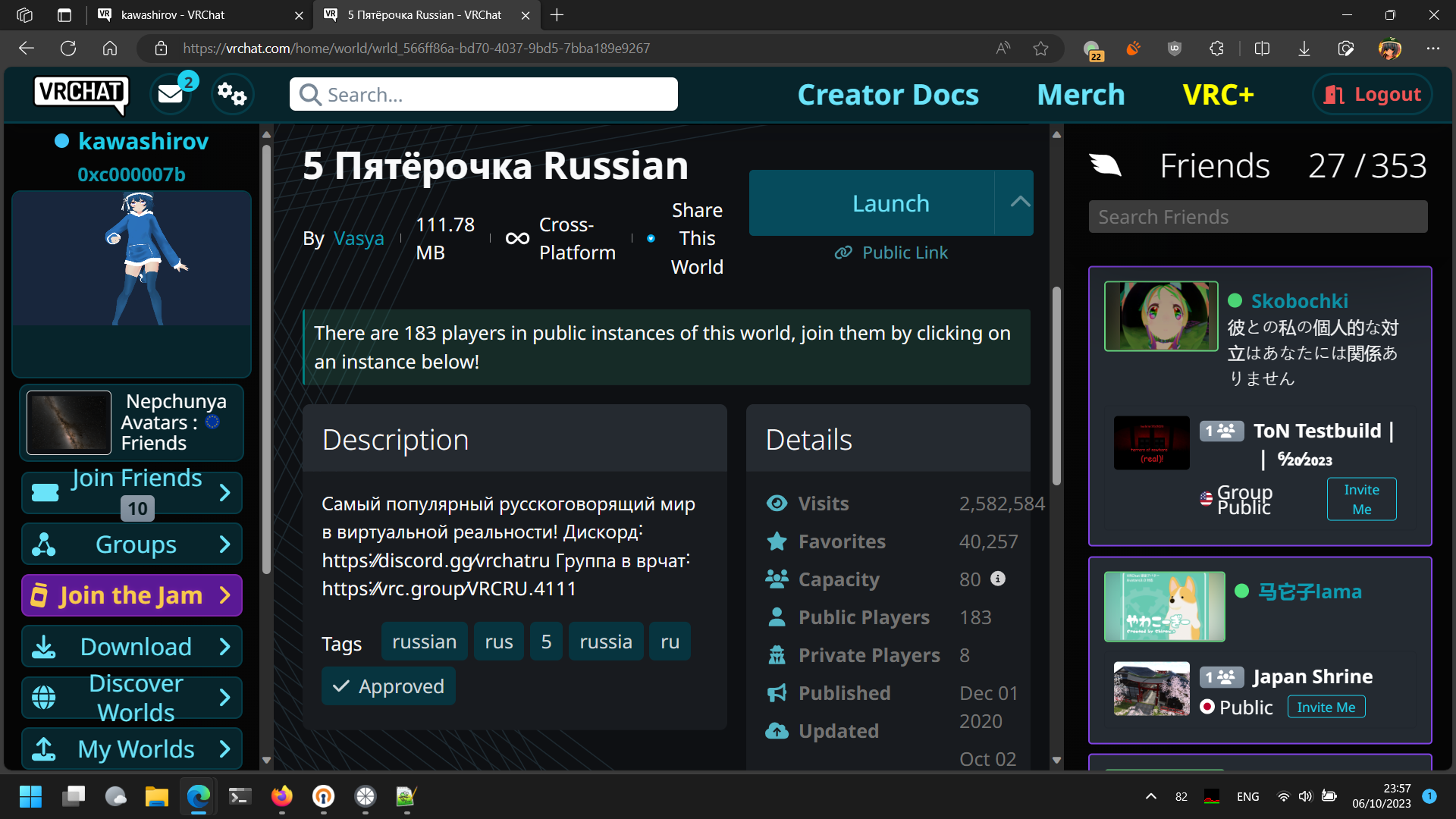This screenshot has width=1456, height=819.
Task: Open the VRChat logo home link
Action: [81, 94]
